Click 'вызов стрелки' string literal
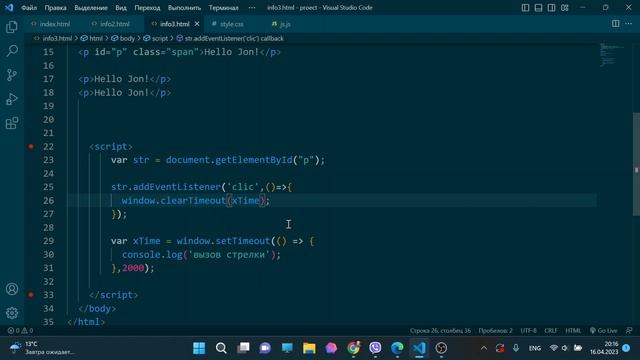 coord(229,254)
